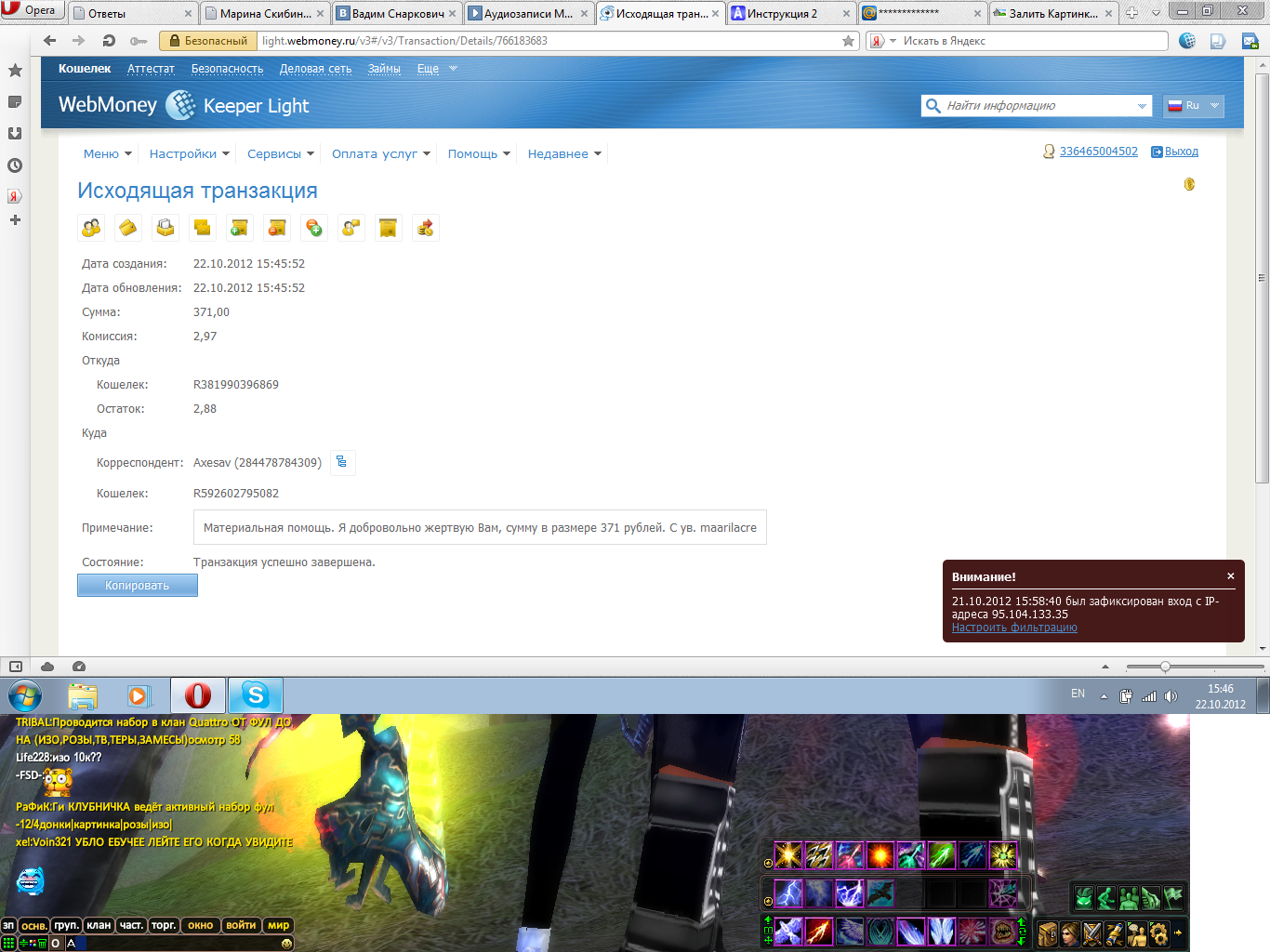Image resolution: width=1270 pixels, height=952 pixels.
Task: Click the Opera bookmarks star sidebar icon
Action: point(15,71)
